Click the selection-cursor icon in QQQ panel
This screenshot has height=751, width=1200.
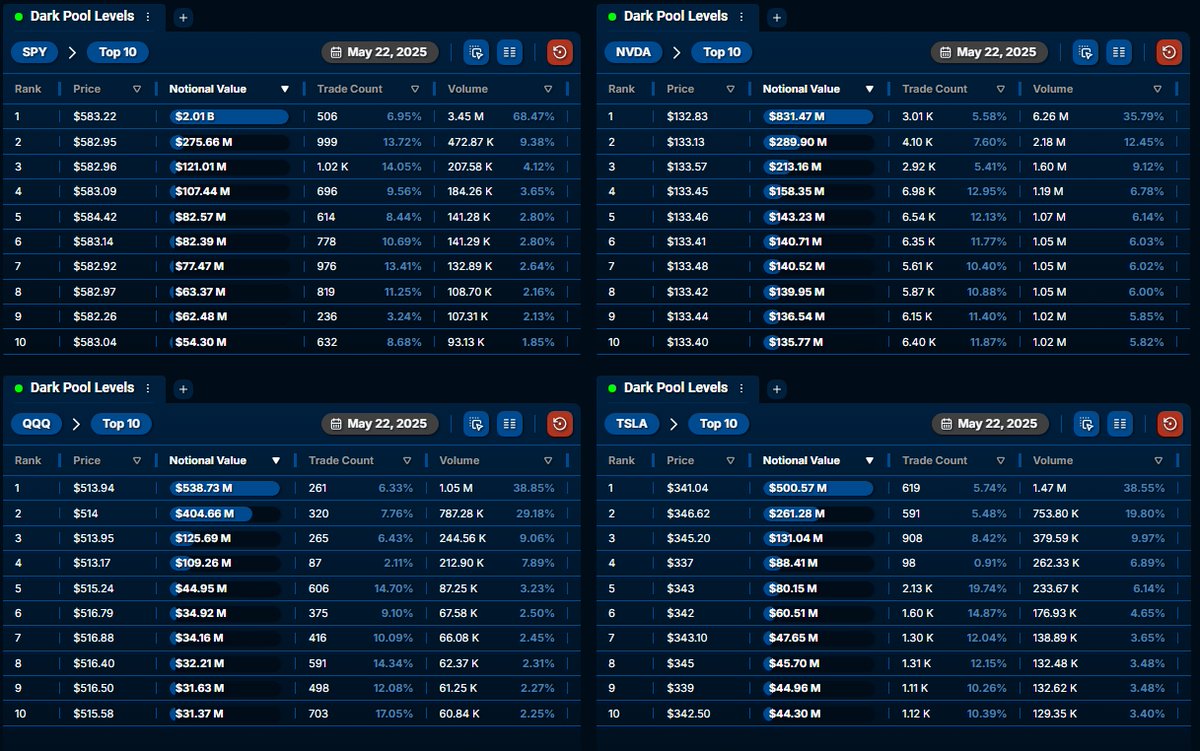point(476,424)
